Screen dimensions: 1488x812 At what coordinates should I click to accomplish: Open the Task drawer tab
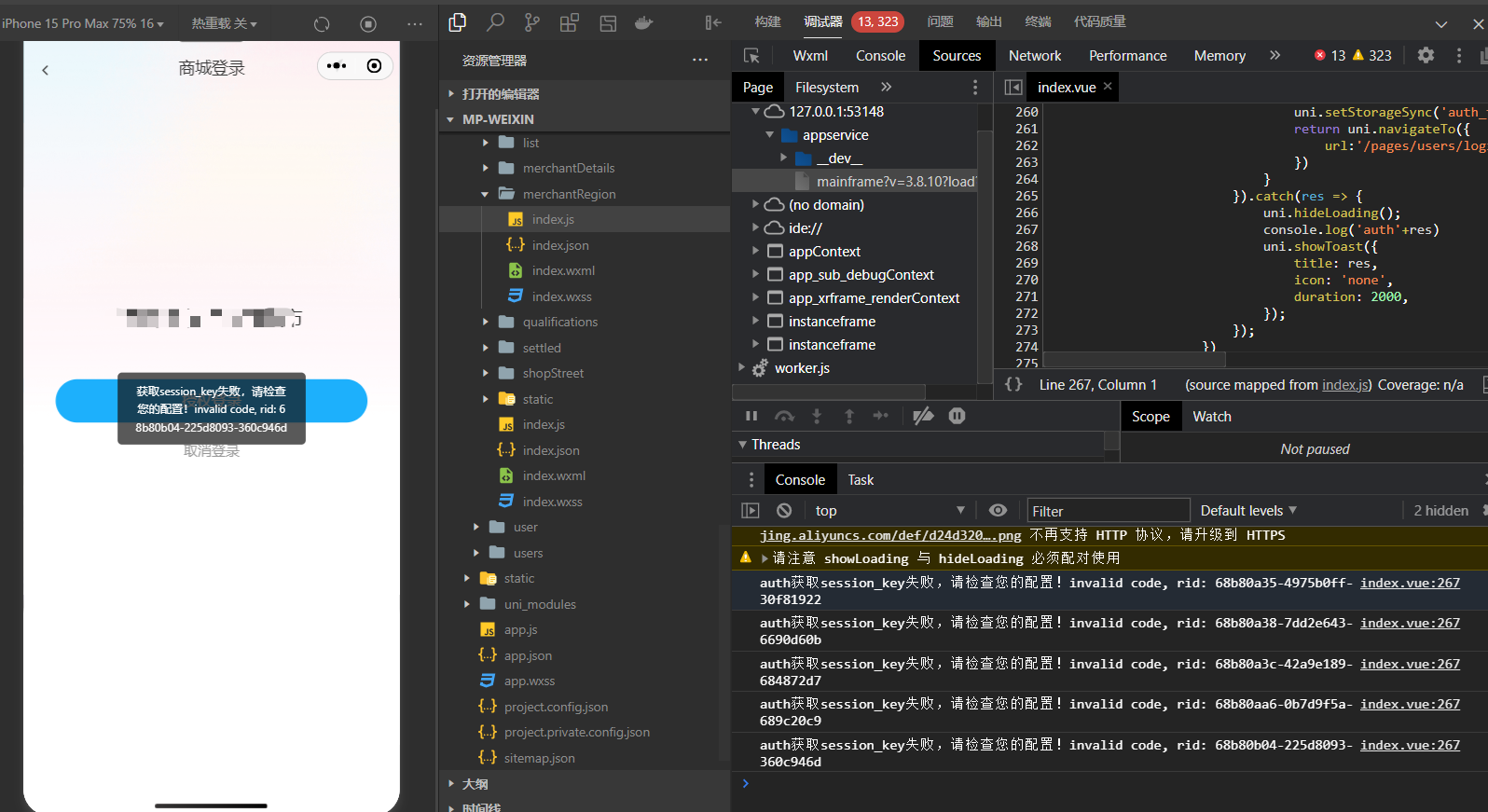pyautogui.click(x=861, y=480)
